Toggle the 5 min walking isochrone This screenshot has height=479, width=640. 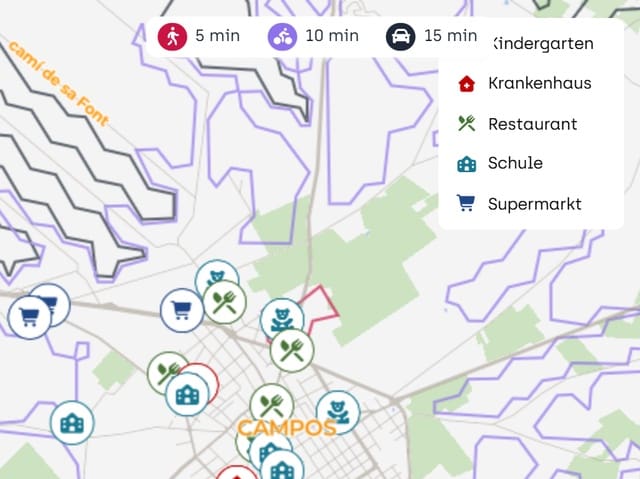[199, 36]
